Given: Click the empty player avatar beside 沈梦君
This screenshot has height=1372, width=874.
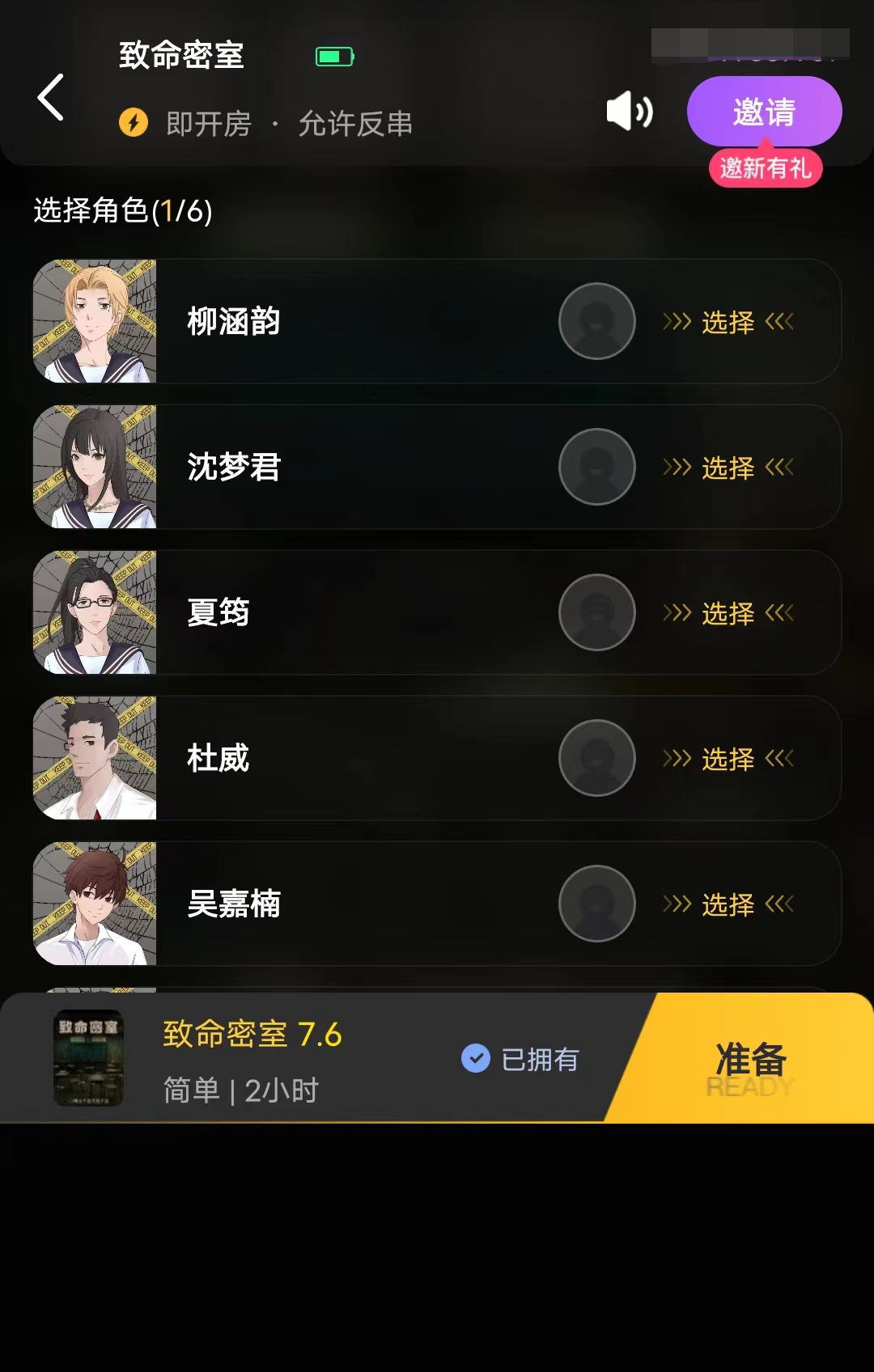Looking at the screenshot, I should (x=597, y=467).
